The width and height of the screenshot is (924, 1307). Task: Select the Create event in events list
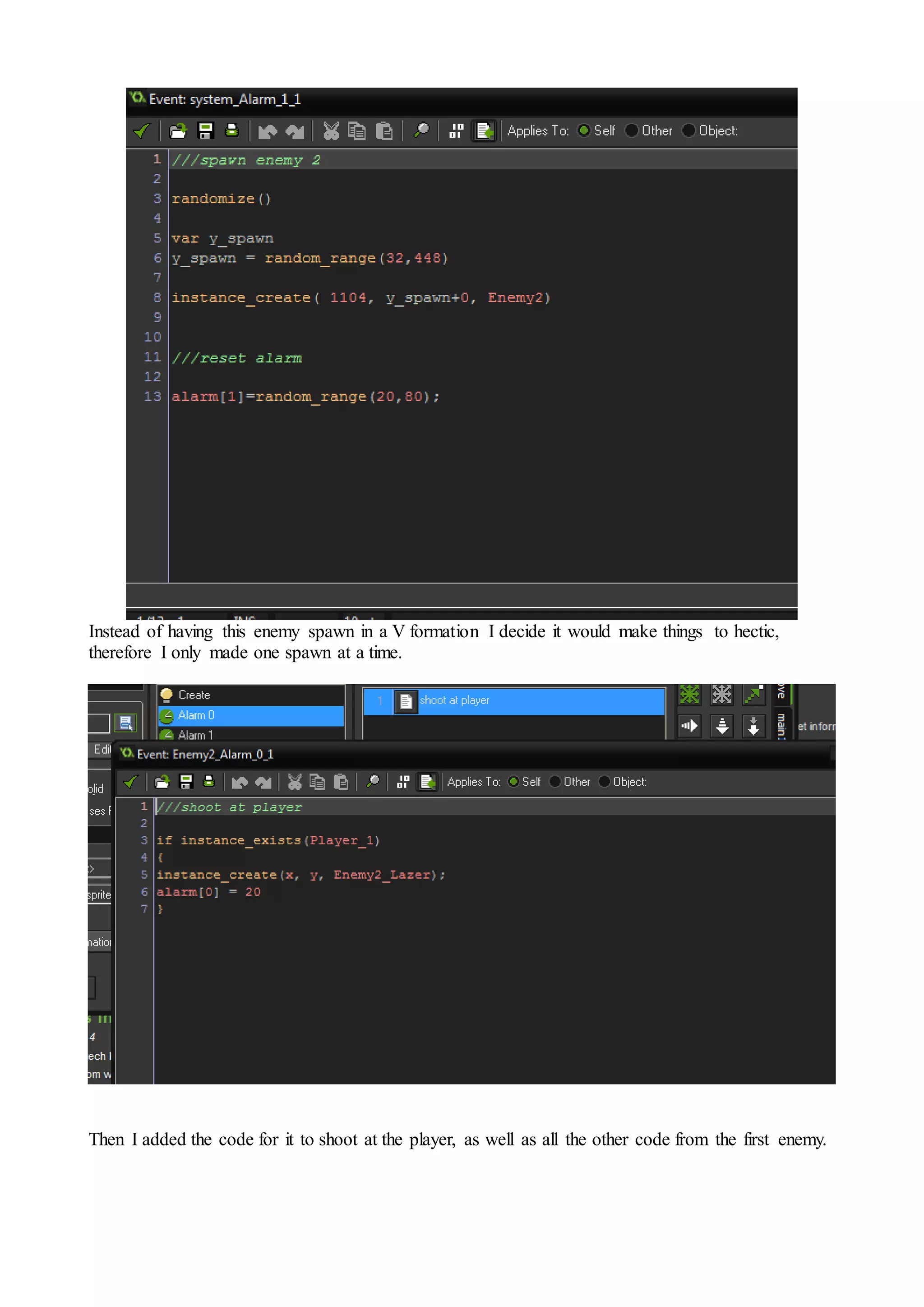point(194,695)
